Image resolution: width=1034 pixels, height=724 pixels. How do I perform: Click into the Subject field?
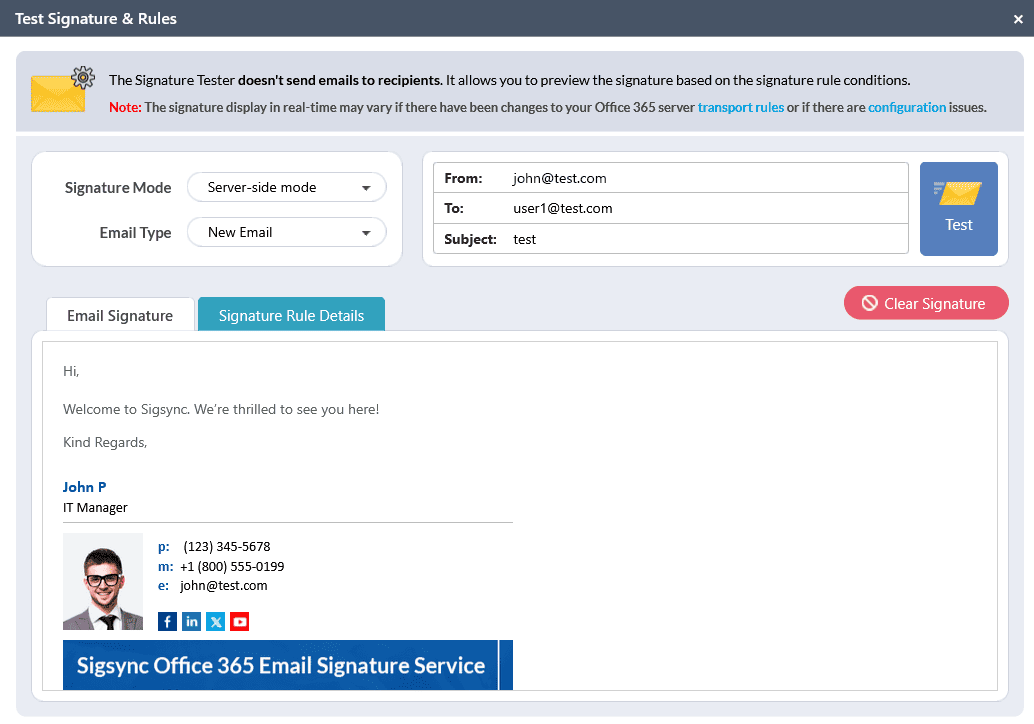pyautogui.click(x=705, y=239)
